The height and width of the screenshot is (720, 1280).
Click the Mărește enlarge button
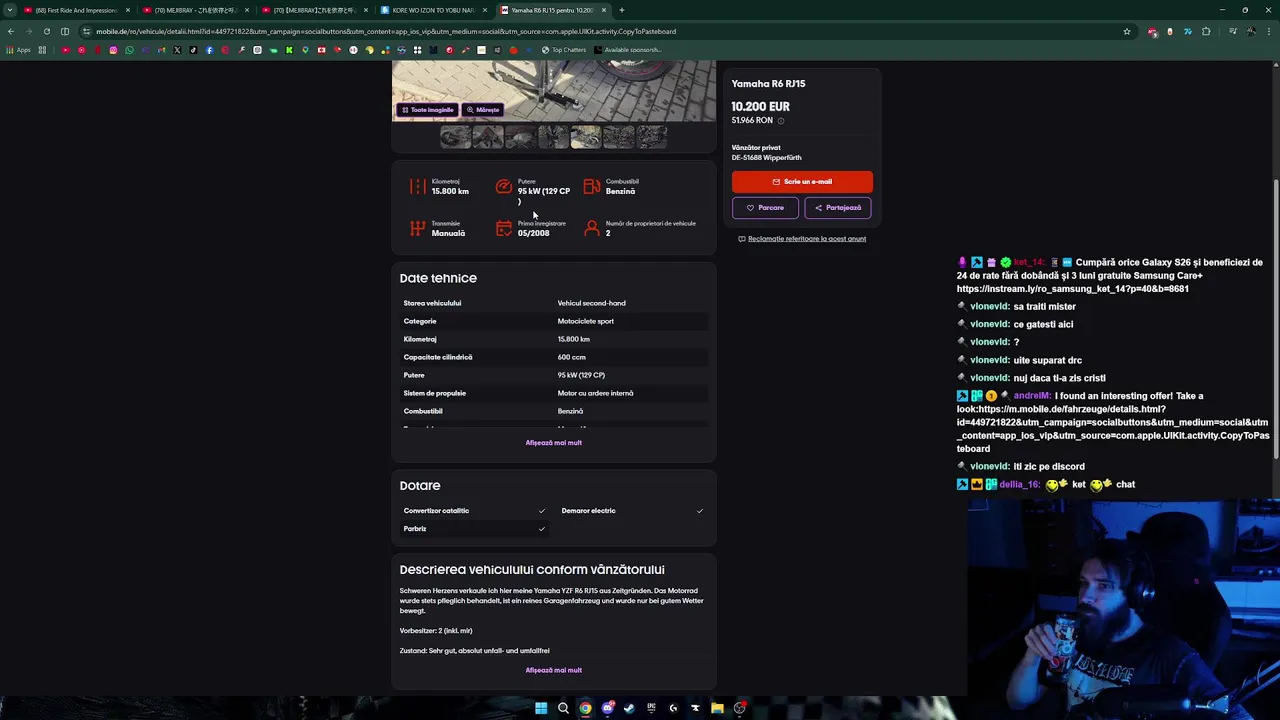(483, 110)
